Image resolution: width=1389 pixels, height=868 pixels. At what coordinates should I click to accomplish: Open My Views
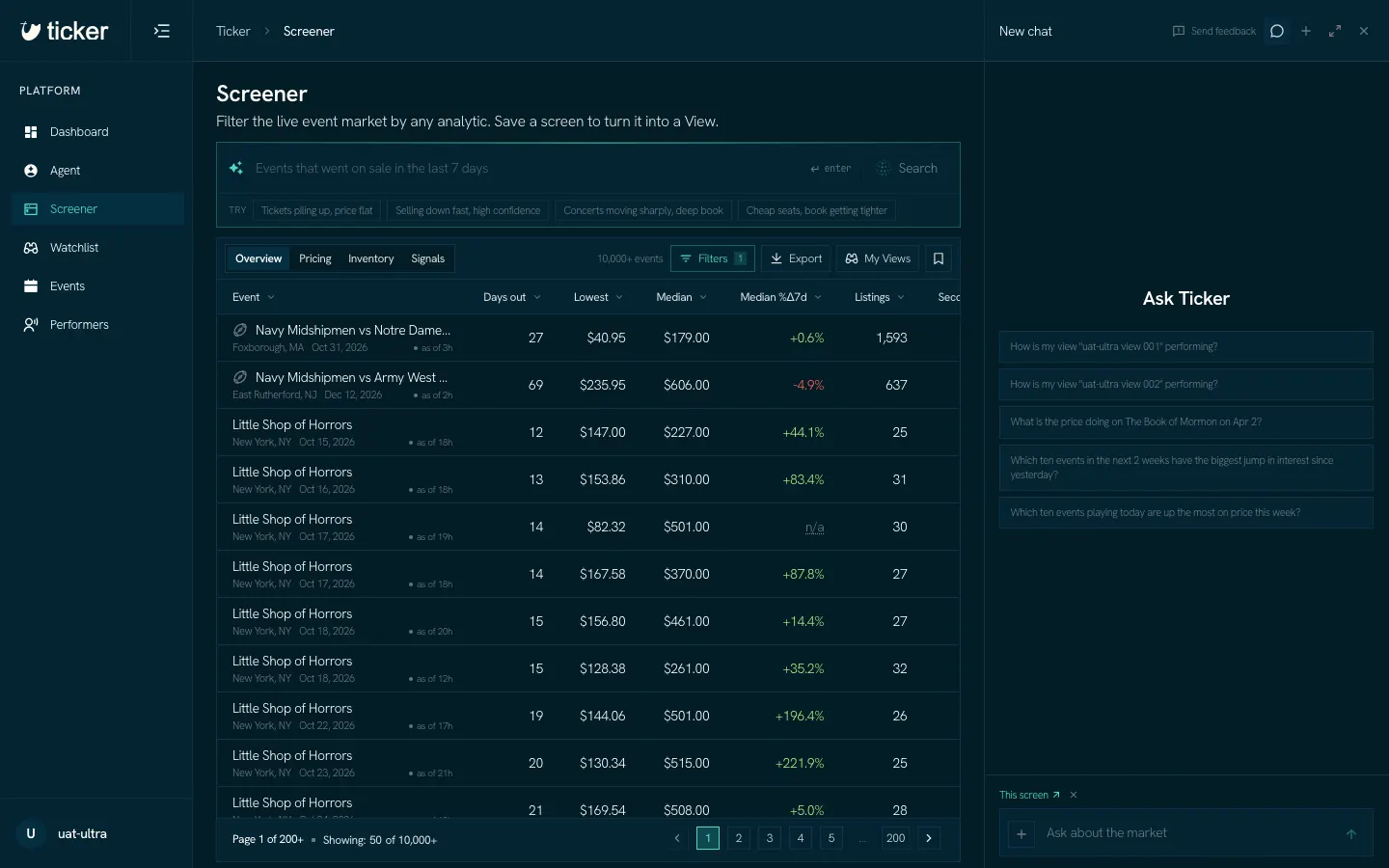pos(878,258)
